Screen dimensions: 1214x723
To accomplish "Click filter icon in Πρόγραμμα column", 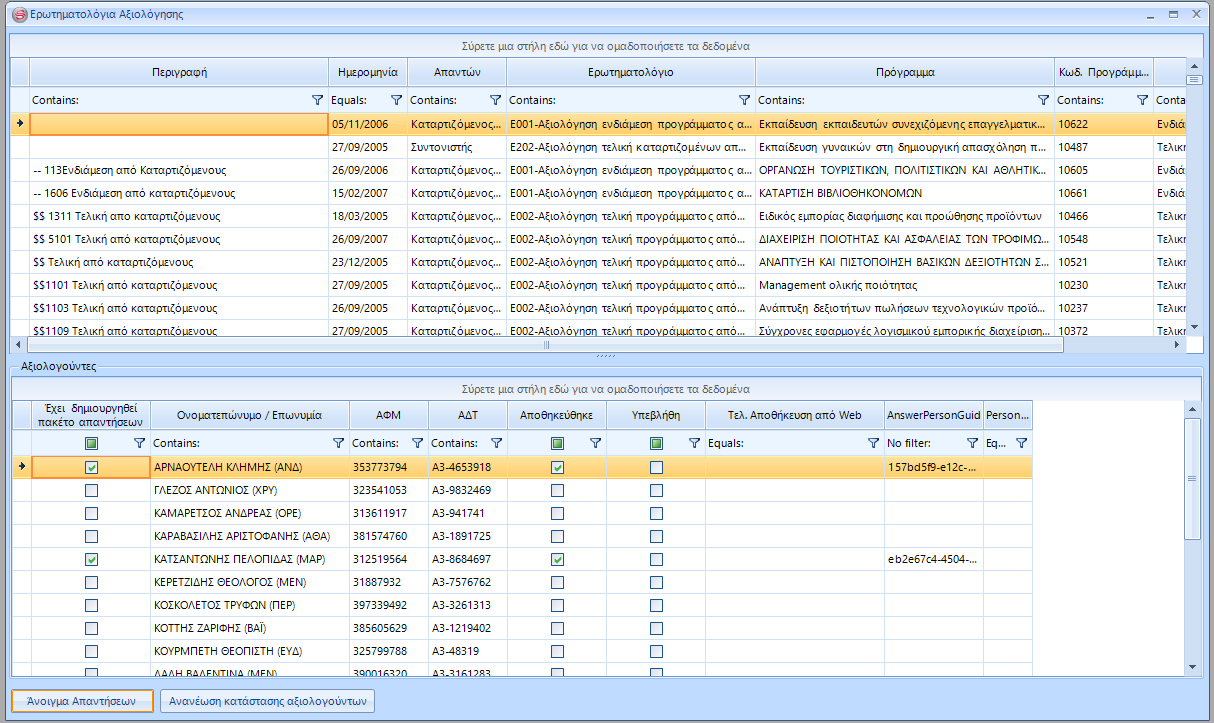I will (1043, 100).
